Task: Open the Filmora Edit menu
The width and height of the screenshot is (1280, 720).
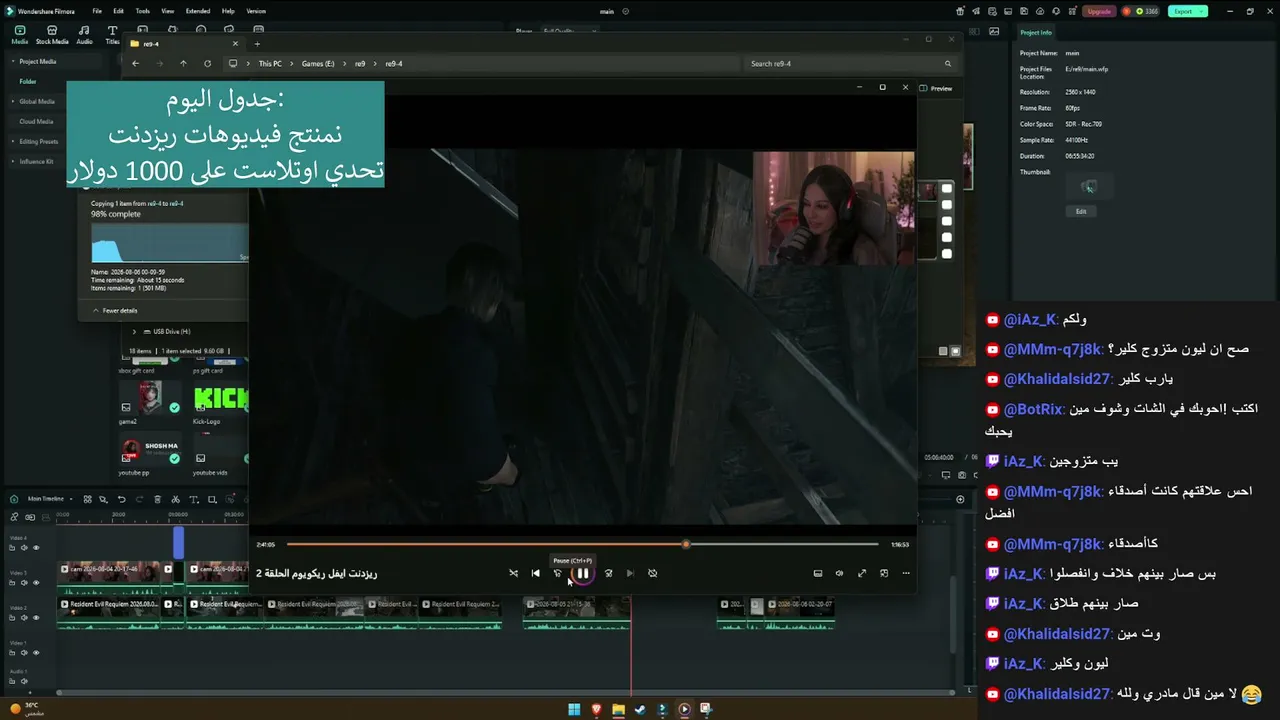Action: (119, 11)
